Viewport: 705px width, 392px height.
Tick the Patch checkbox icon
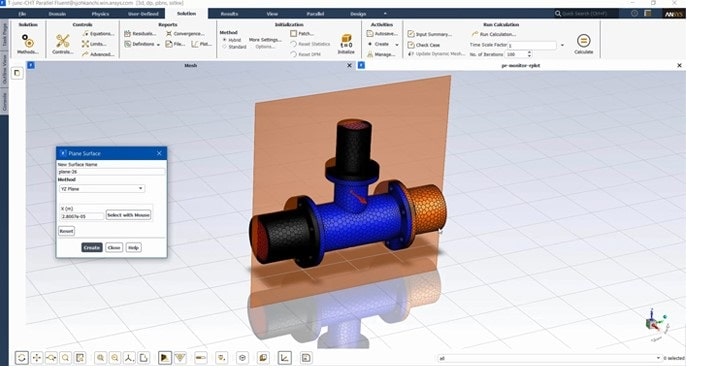(x=294, y=33)
